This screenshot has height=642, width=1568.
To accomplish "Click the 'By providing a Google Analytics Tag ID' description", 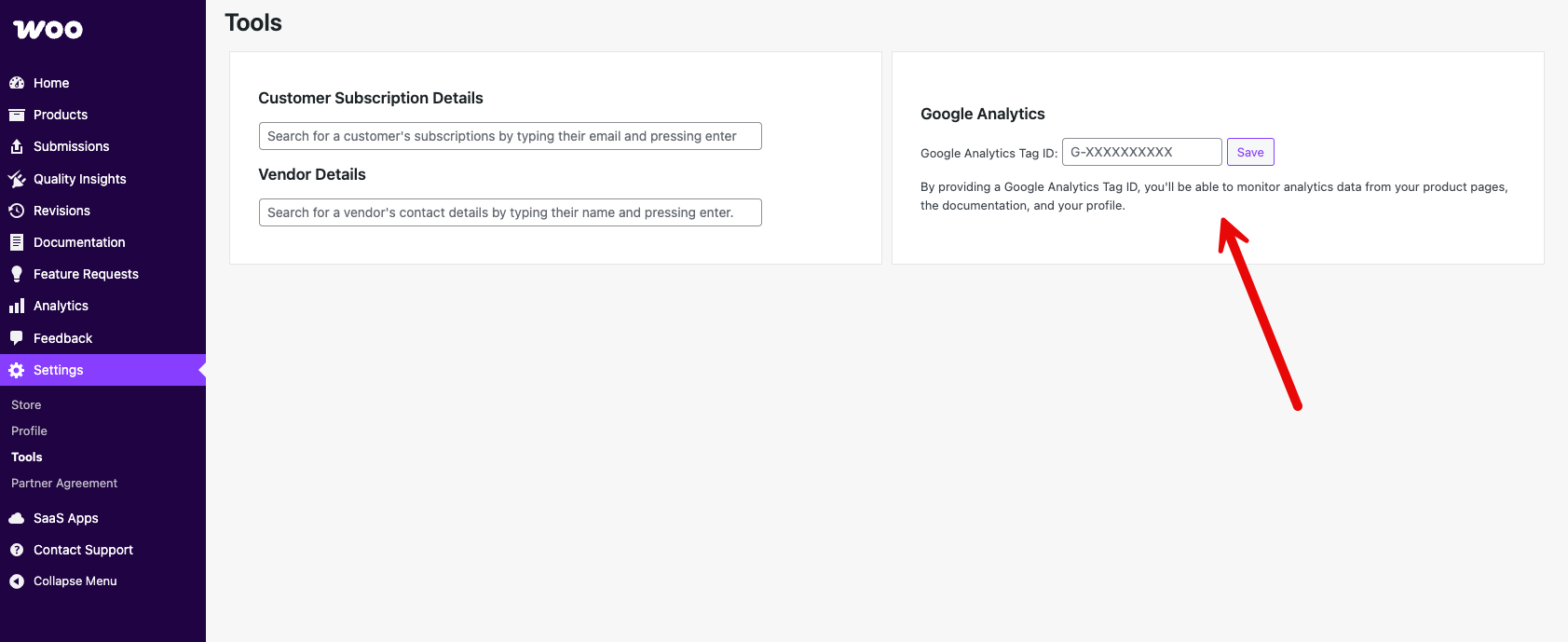I will [x=1214, y=196].
